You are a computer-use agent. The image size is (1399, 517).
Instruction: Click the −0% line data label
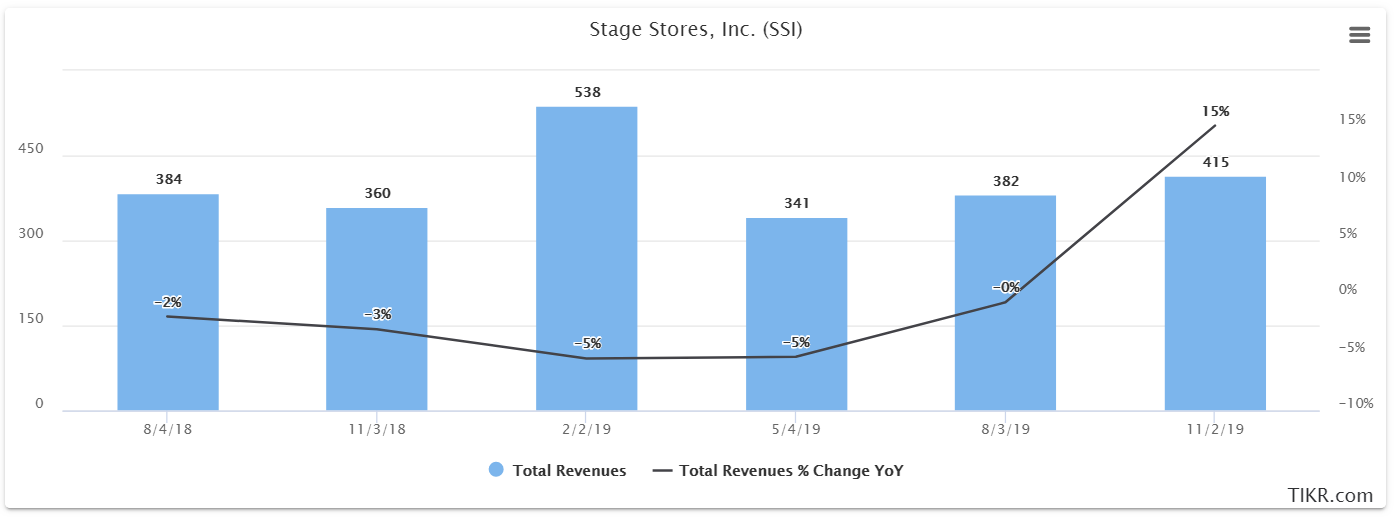click(x=1006, y=287)
